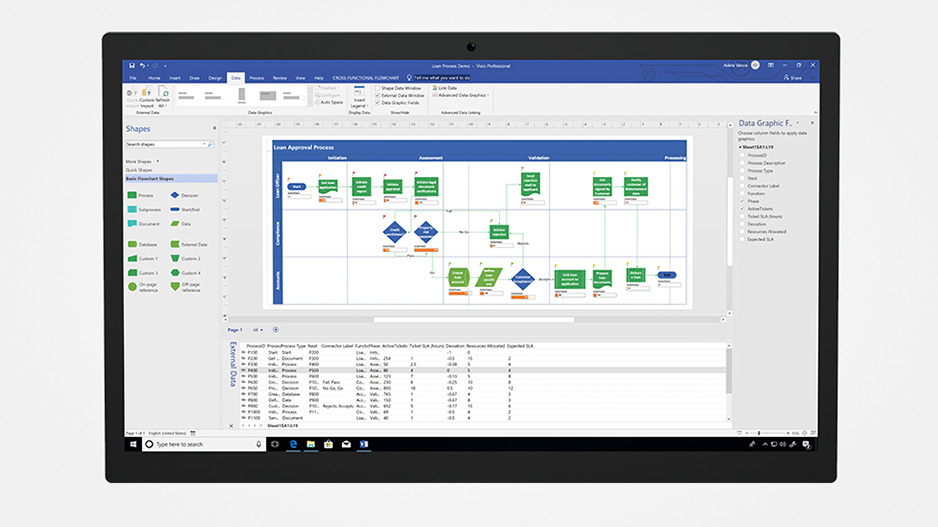938x527 pixels.
Task: Expand the More Shapes menu
Action: pos(141,161)
